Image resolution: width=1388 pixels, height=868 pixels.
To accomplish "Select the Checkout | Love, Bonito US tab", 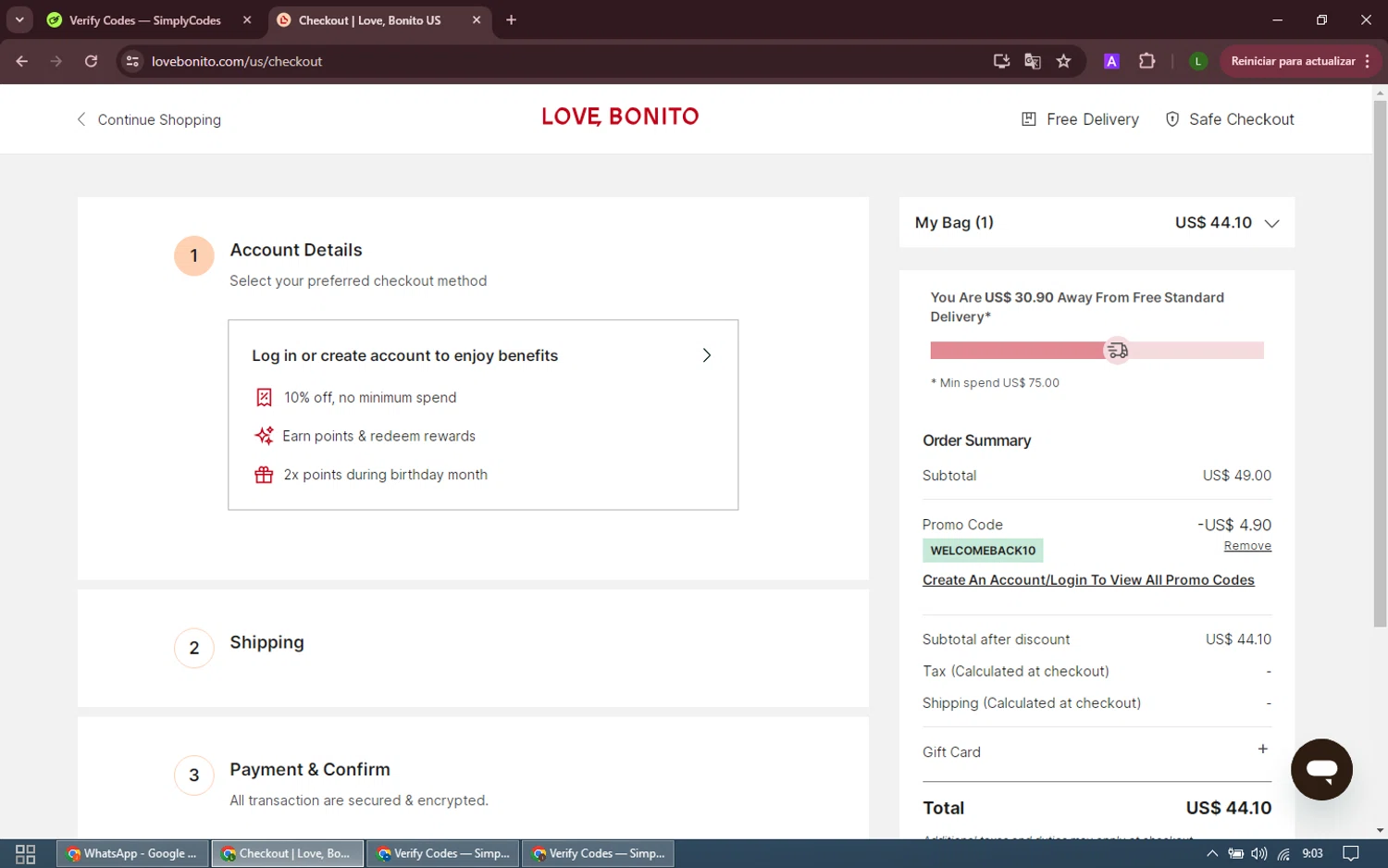I will [x=369, y=19].
